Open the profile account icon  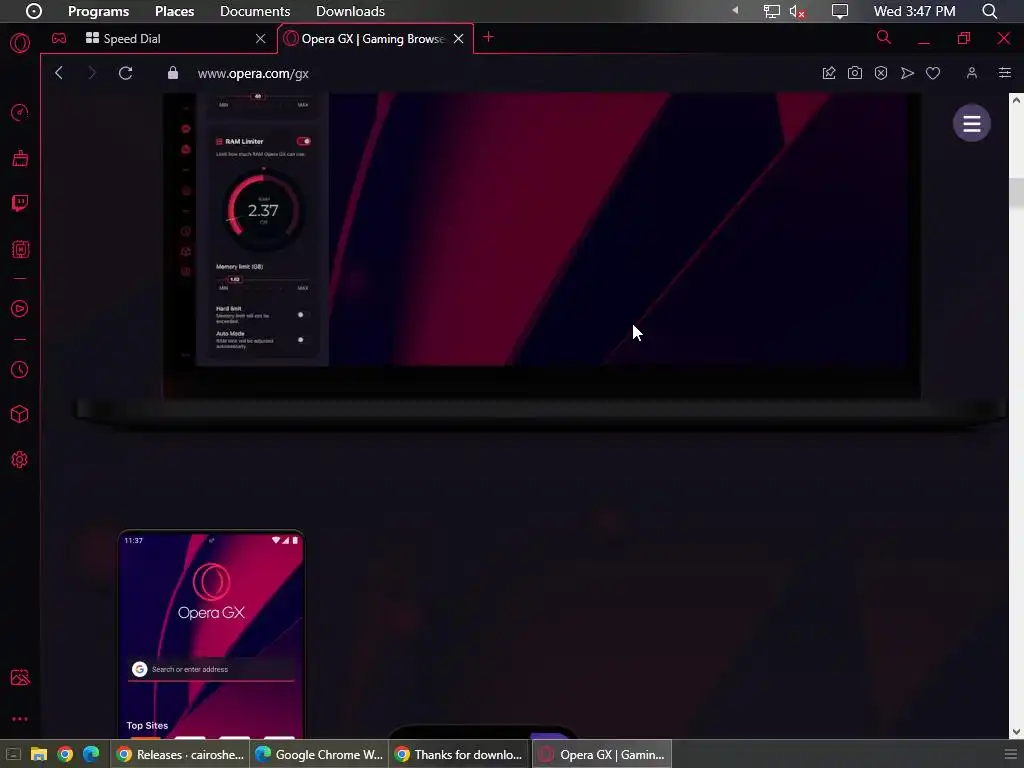[x=972, y=73]
